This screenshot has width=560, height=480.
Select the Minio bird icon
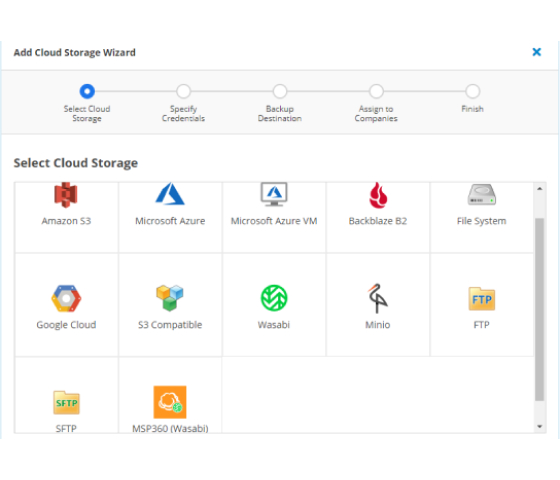[378, 298]
